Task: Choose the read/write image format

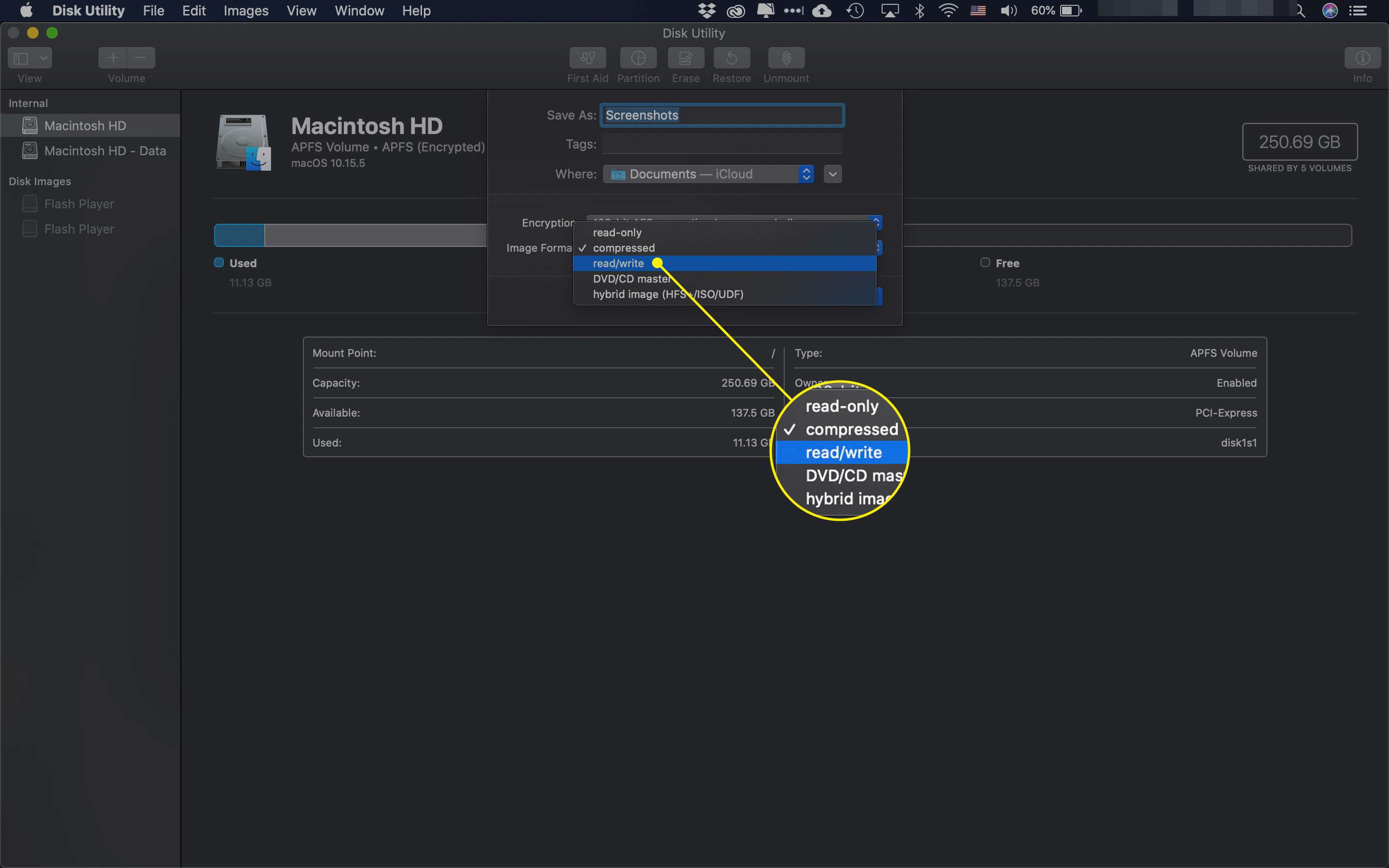Action: 724,263
